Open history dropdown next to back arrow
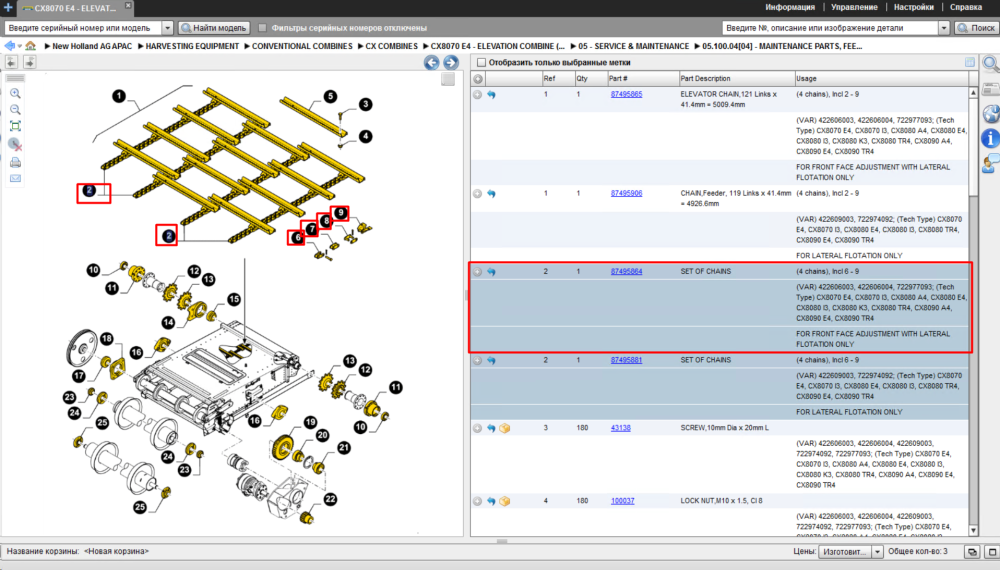Viewport: 1000px width, 570px height. 20,46
